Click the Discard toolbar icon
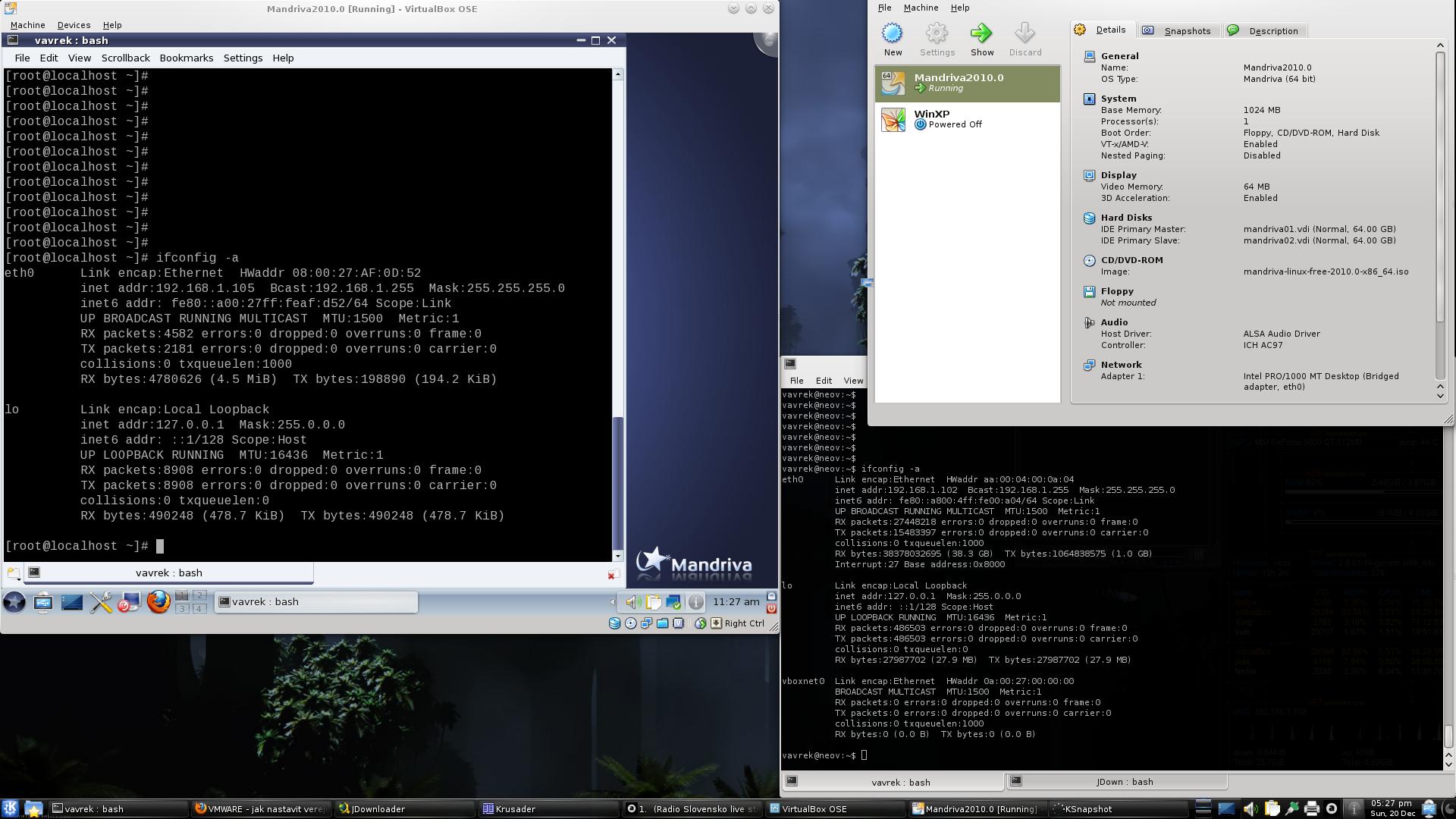The width and height of the screenshot is (1456, 819). 1025,33
